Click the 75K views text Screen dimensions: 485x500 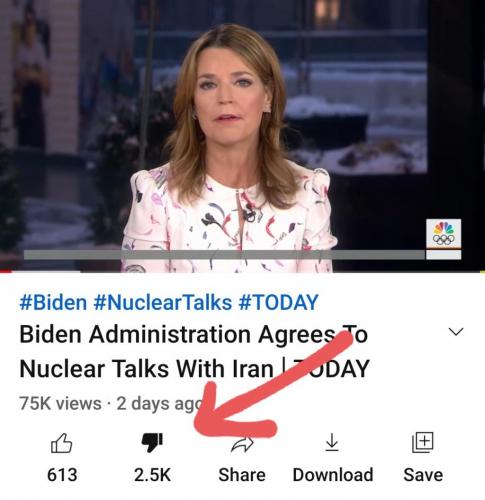point(60,403)
